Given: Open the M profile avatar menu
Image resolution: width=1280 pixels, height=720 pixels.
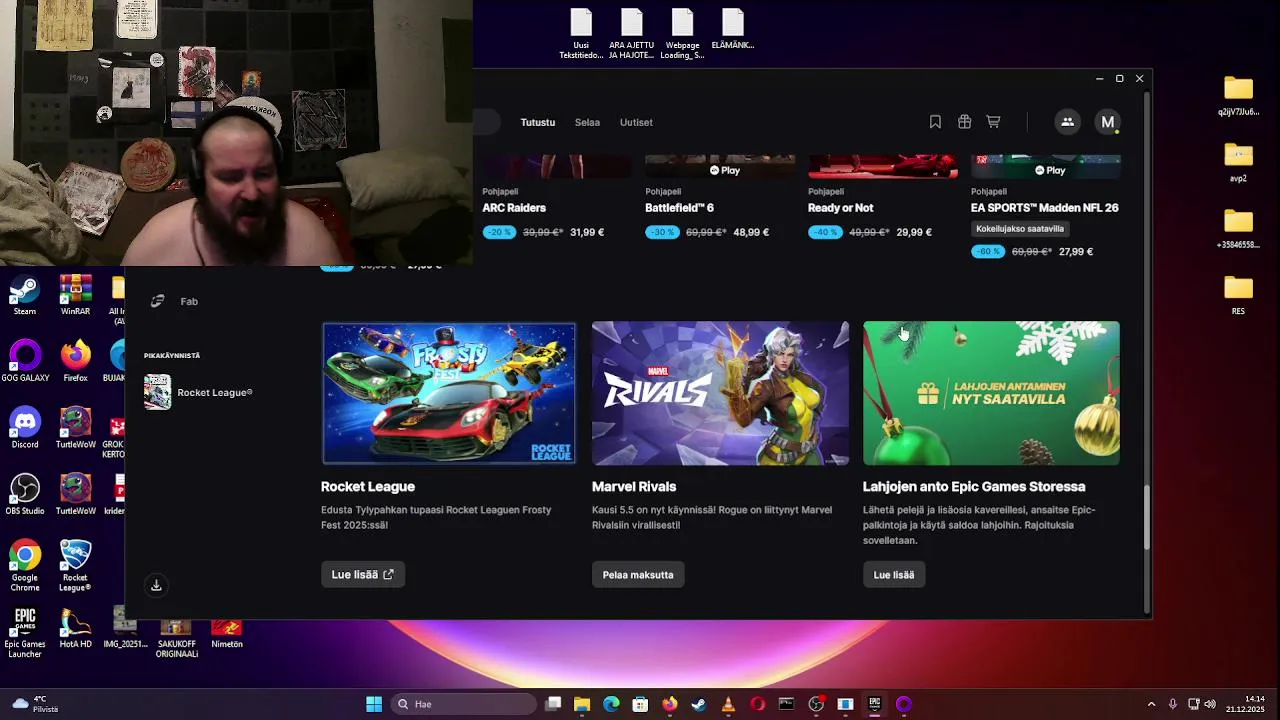Looking at the screenshot, I should coord(1107,122).
